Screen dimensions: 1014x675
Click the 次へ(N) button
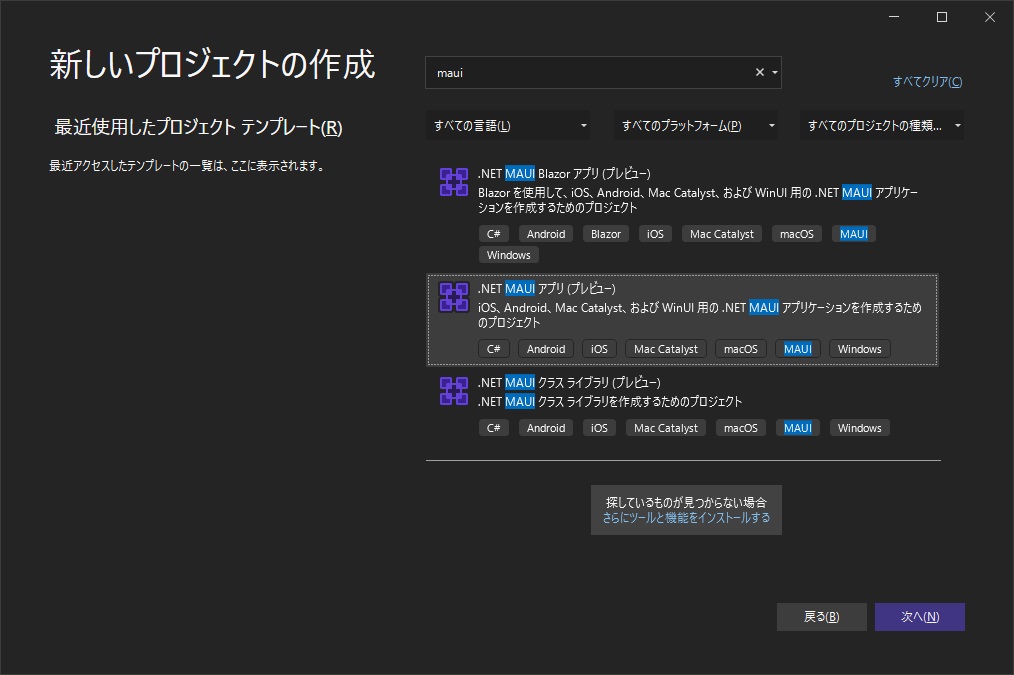click(x=920, y=617)
